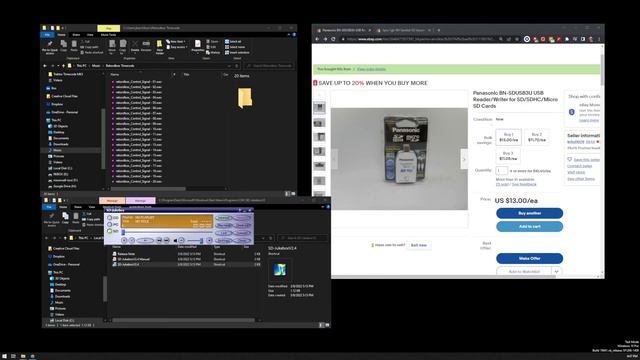Switch to the Panasonic BN-SDUSB3U Chrome tab

click(x=343, y=30)
